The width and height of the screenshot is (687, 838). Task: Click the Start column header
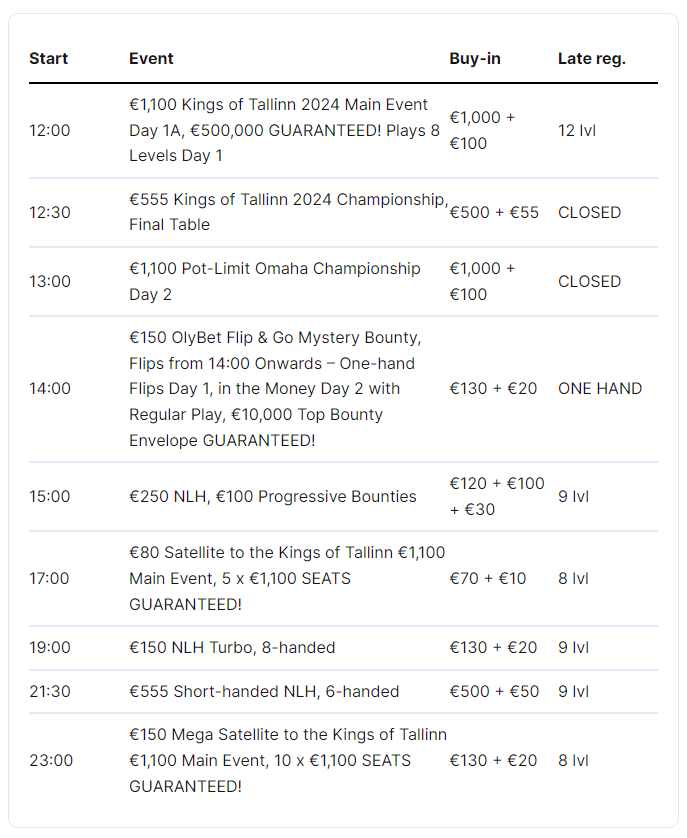pos(48,59)
